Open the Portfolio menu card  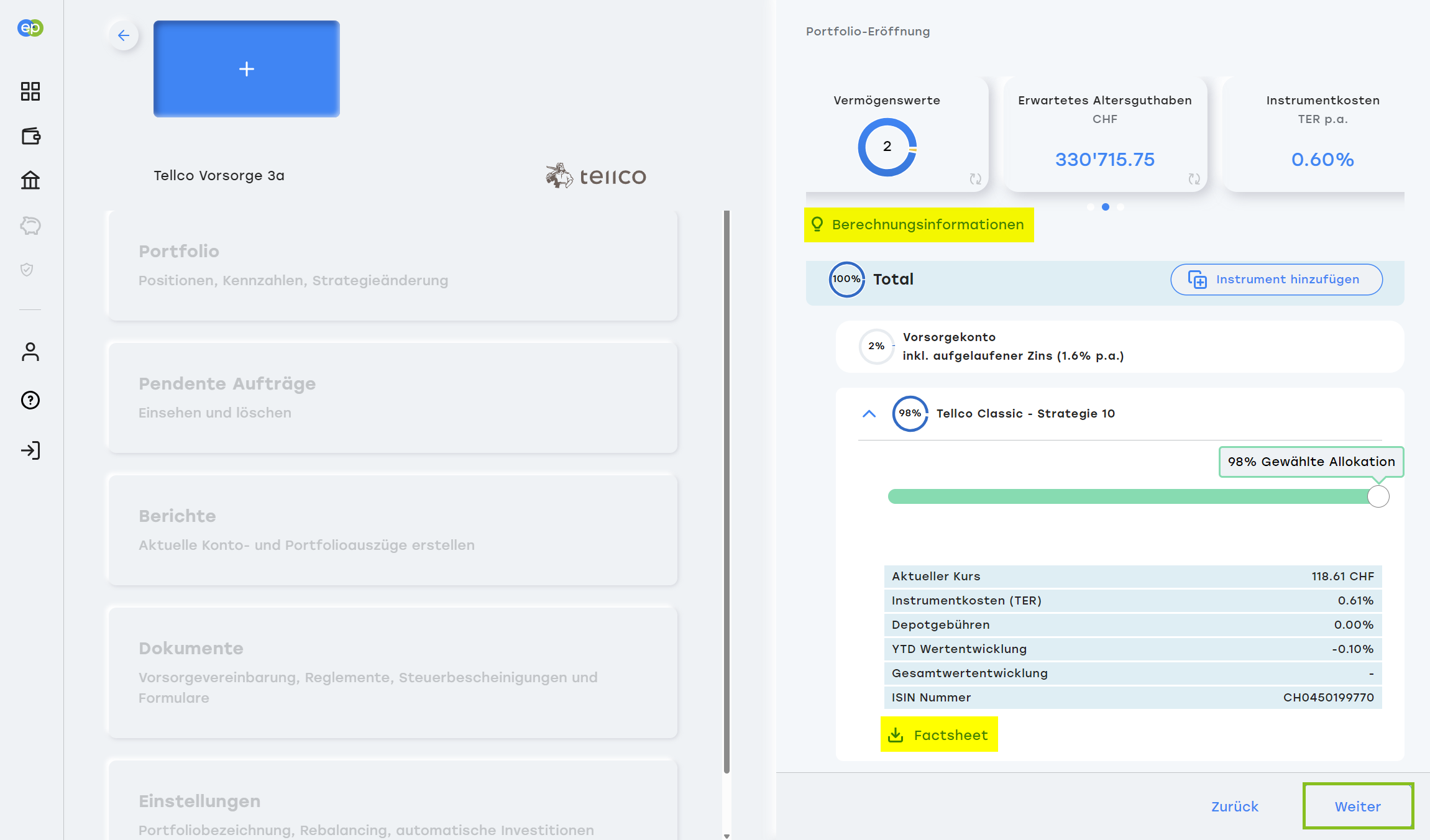pos(393,266)
